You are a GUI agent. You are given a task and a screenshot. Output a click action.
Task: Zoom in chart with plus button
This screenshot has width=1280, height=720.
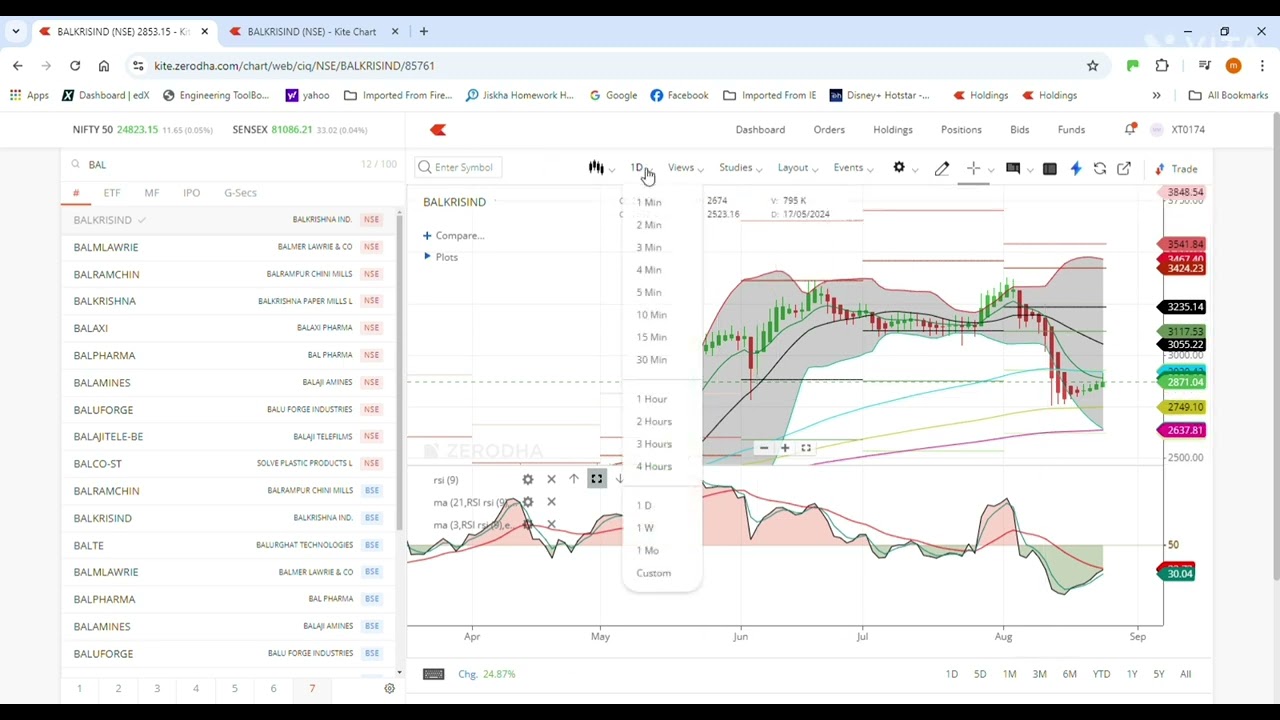[785, 448]
